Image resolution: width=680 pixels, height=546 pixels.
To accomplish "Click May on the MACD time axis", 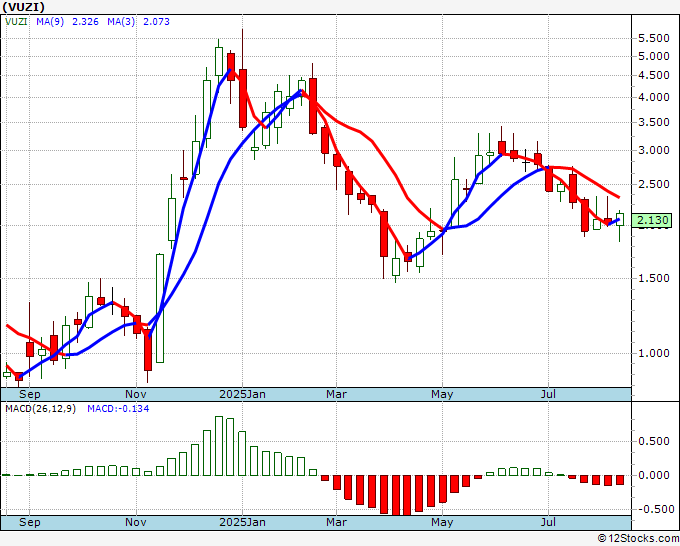I will point(442,522).
